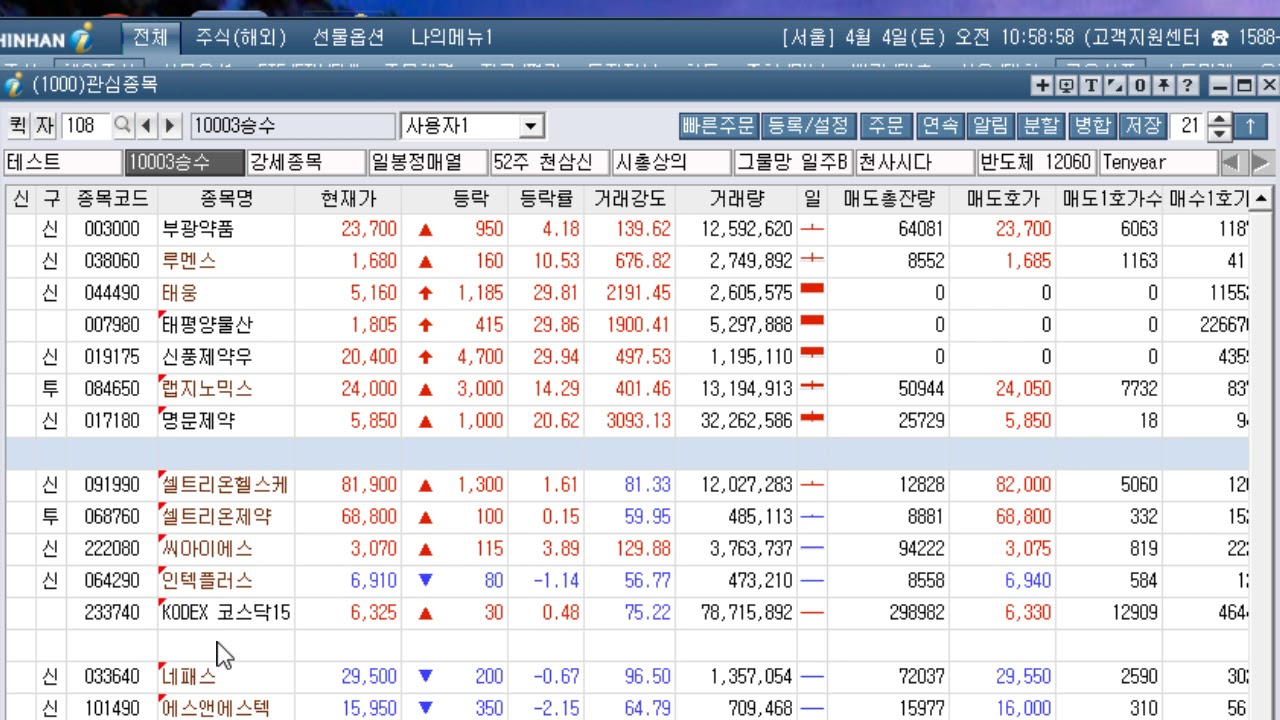Viewport: 1280px width, 720px height.
Task: Select the 강세종목 watchlist tab
Action: 306,162
